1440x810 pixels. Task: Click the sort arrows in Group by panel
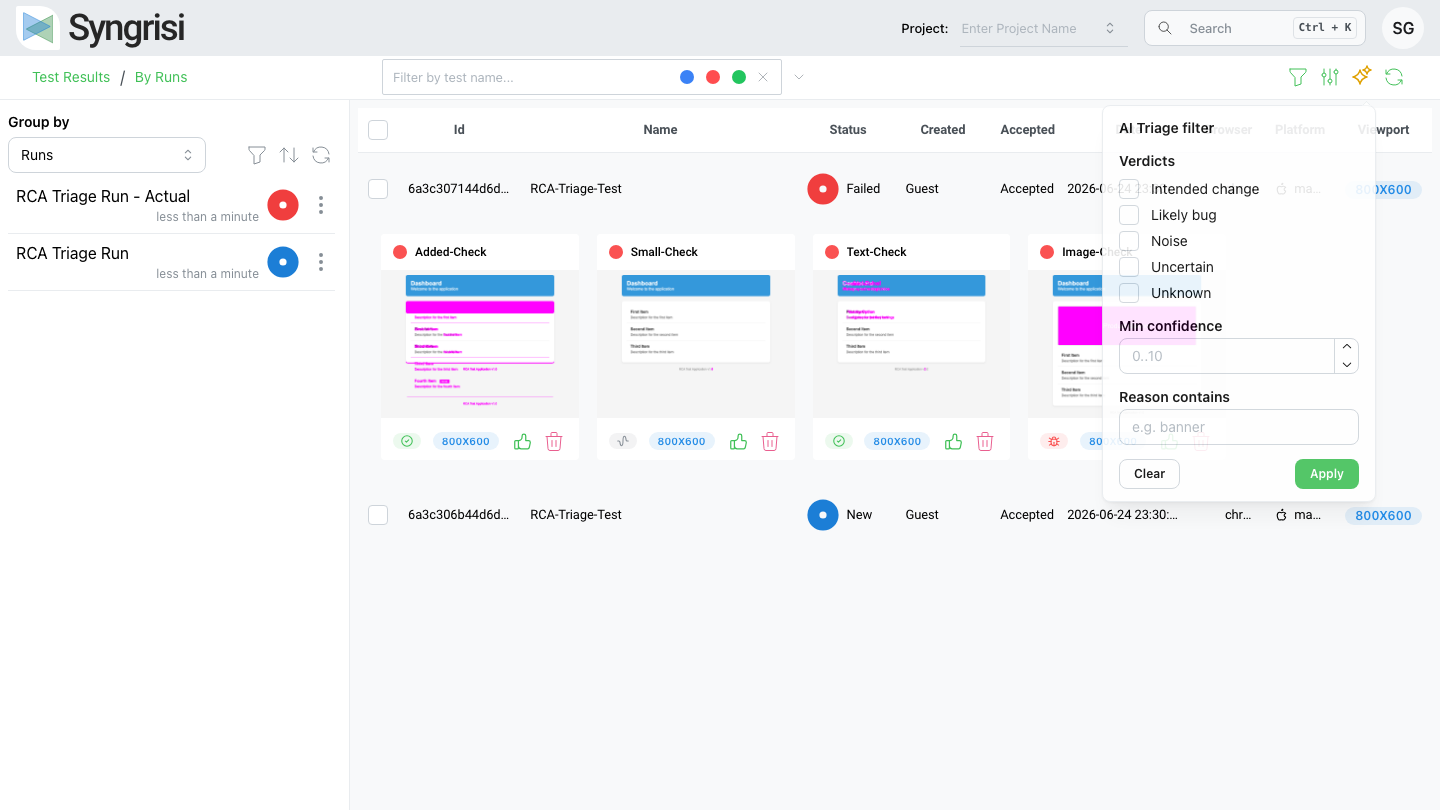point(289,155)
